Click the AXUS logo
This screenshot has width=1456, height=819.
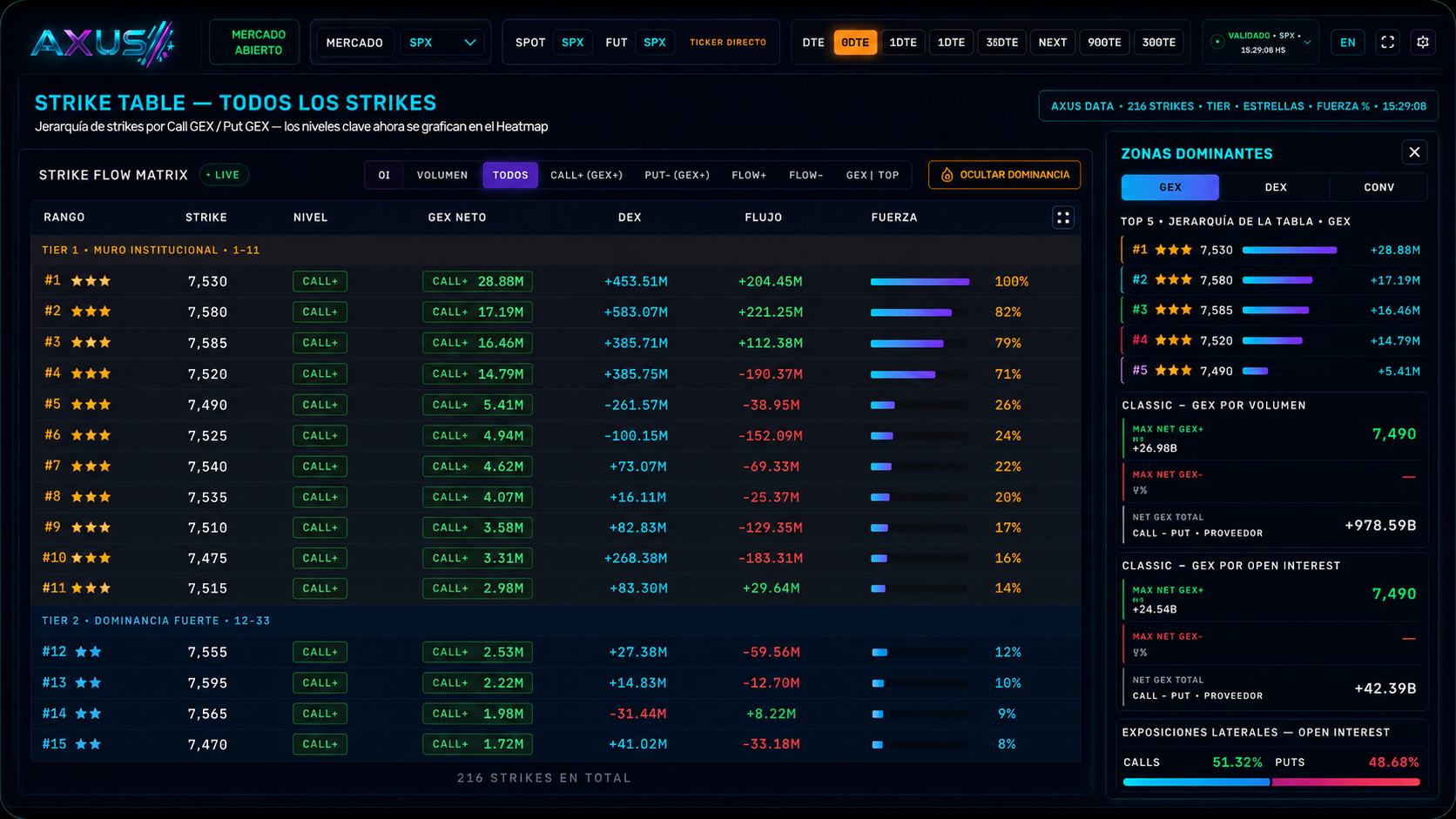pyautogui.click(x=103, y=43)
